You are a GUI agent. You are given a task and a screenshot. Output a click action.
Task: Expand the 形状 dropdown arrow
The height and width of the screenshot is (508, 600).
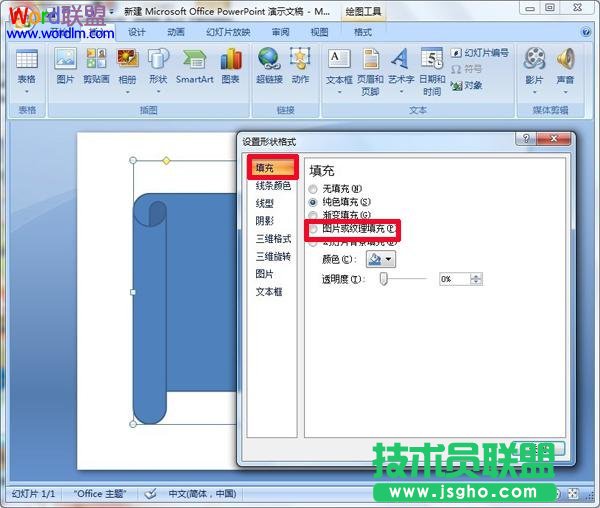click(158, 92)
